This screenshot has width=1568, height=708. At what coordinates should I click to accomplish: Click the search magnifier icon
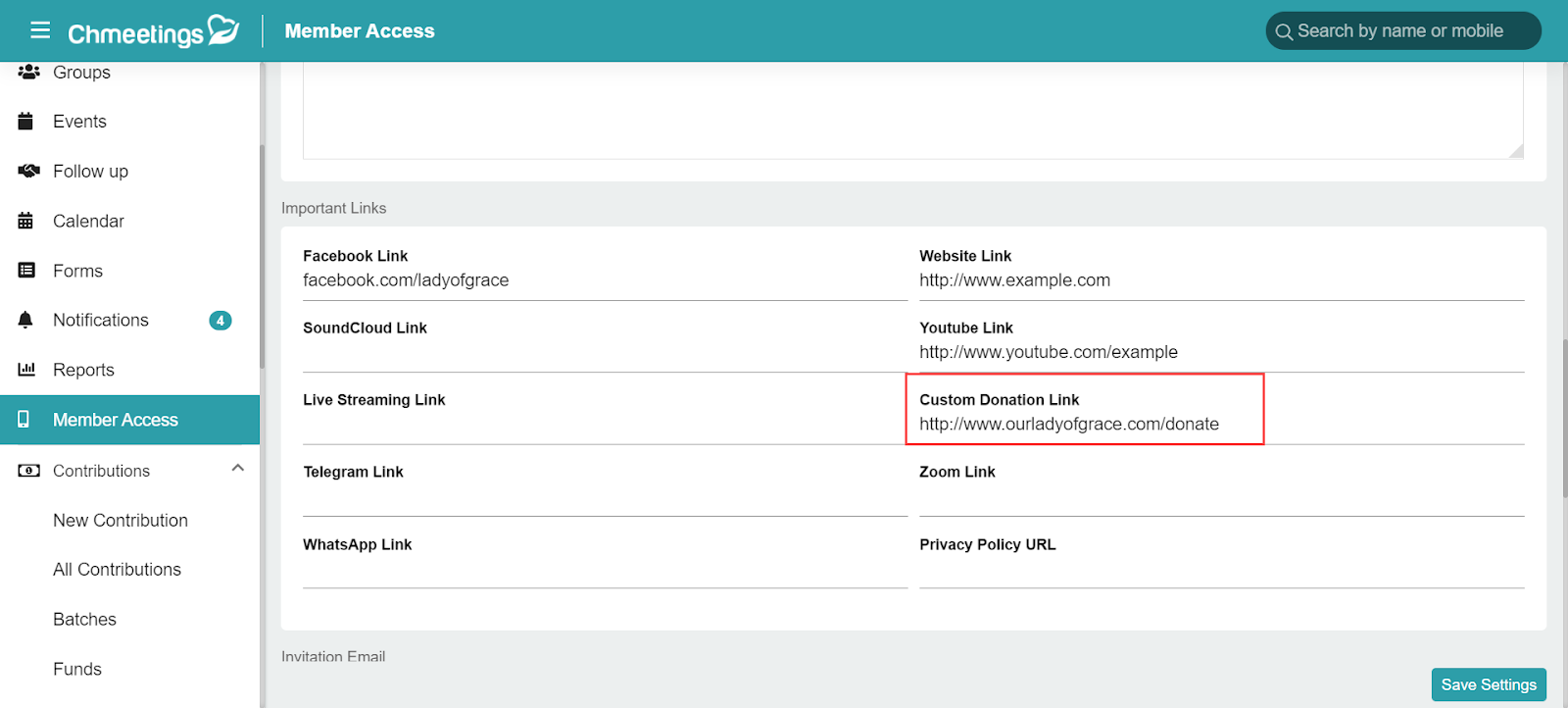click(x=1284, y=32)
